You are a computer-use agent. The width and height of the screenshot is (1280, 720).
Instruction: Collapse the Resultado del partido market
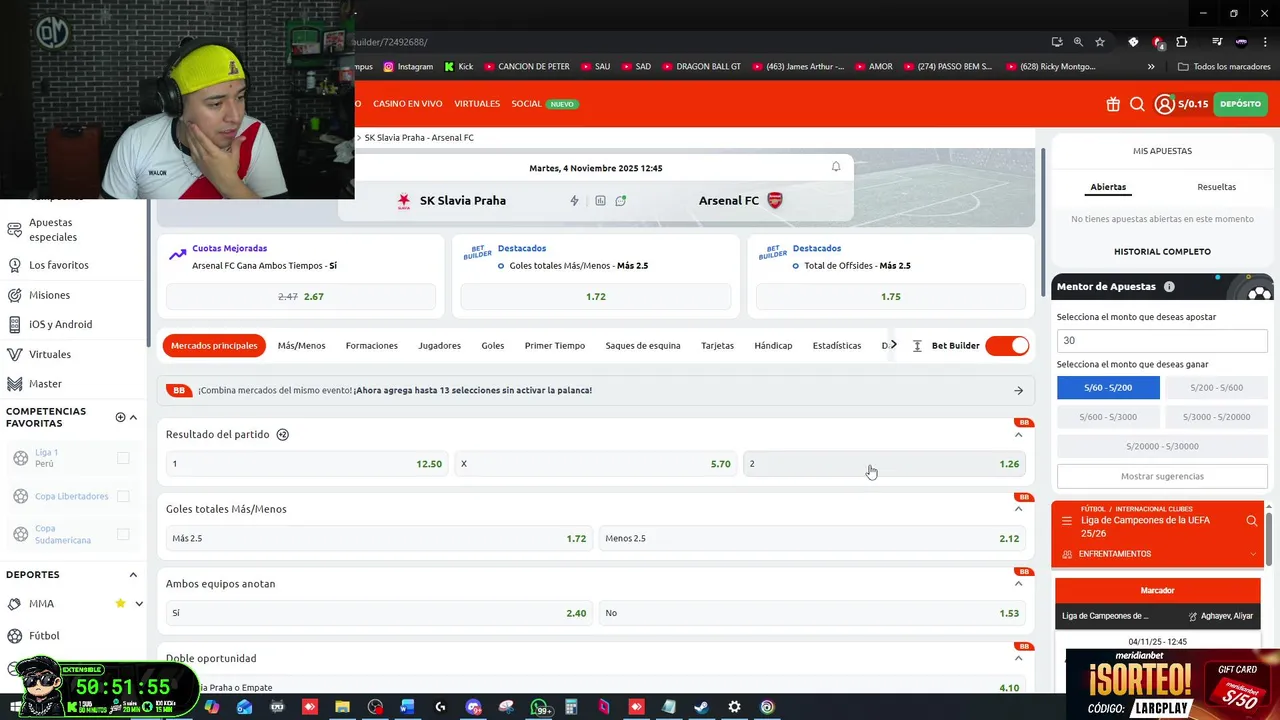coord(1018,435)
